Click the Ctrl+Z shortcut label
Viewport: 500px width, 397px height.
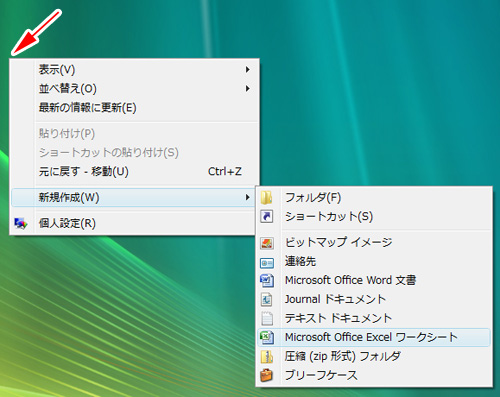(x=225, y=171)
